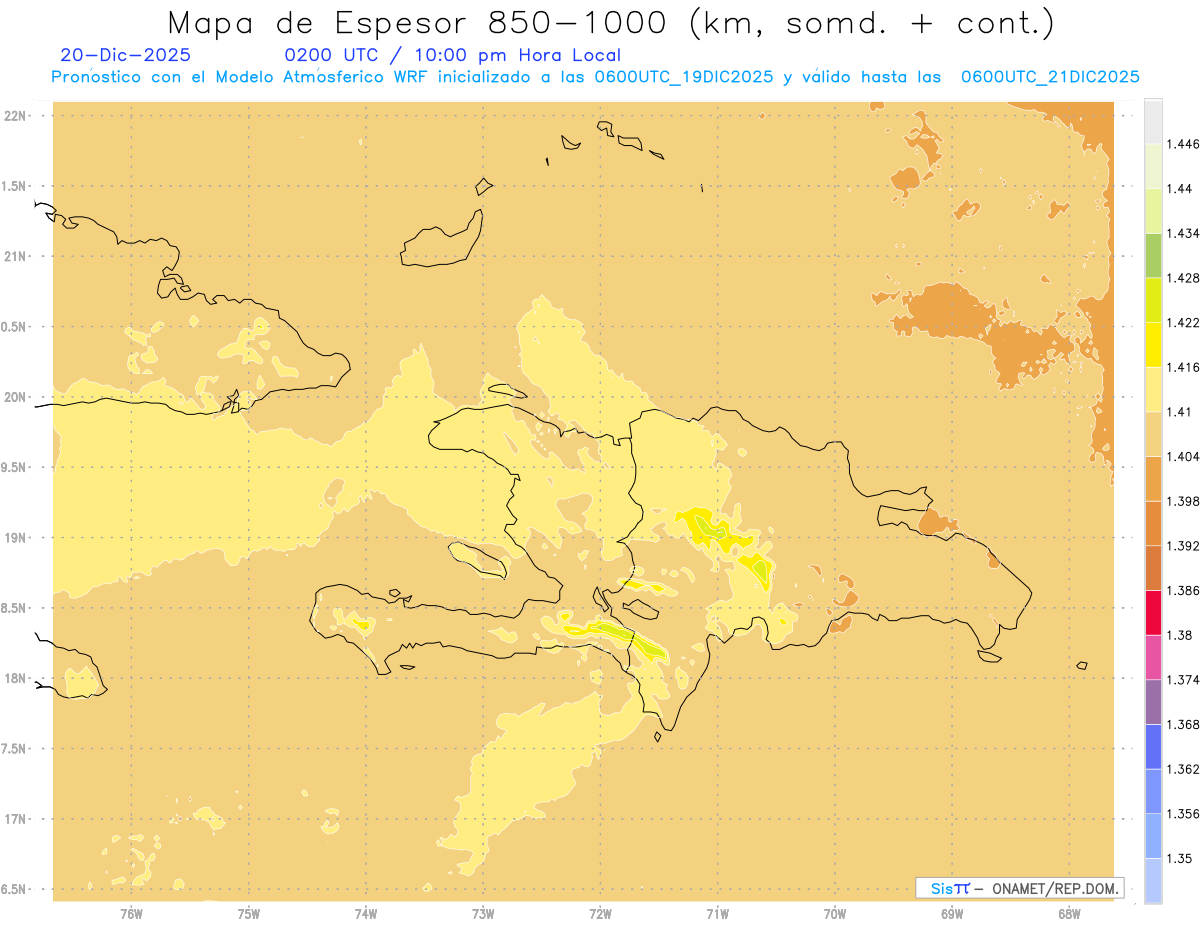Click the purple swatch between 1.368 and 1.374

1153,702
